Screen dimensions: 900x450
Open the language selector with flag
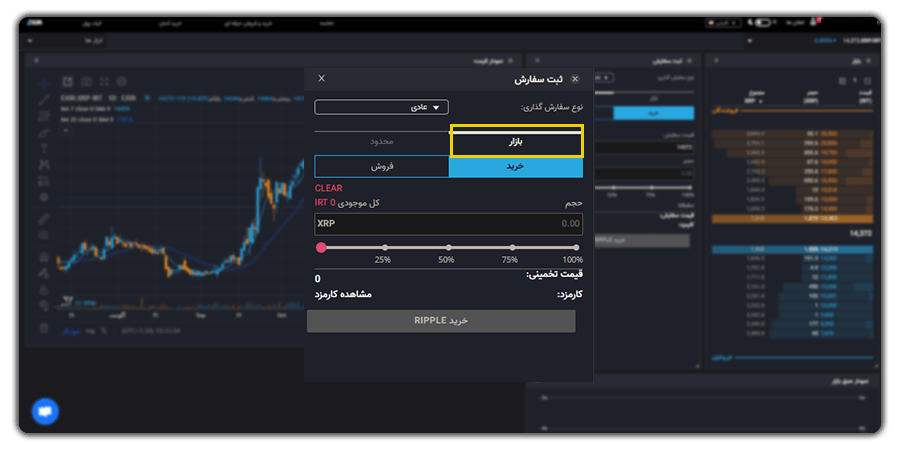coord(725,22)
